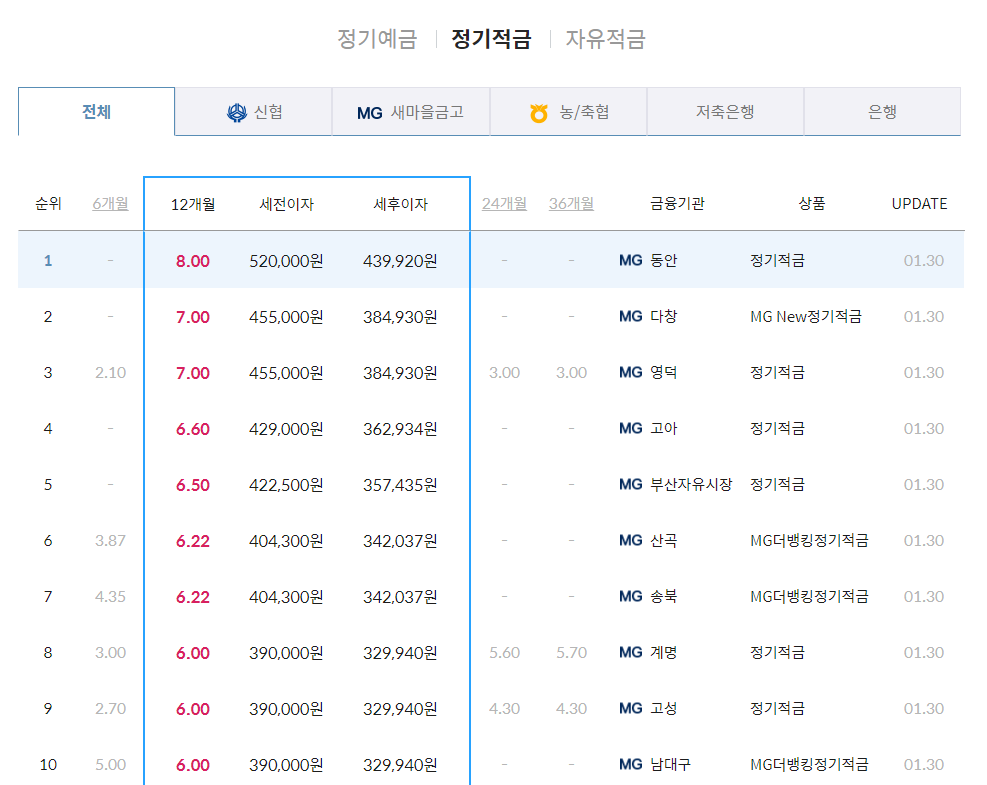This screenshot has width=987, height=785.
Task: Open the MG 계명 institution
Action: [648, 652]
